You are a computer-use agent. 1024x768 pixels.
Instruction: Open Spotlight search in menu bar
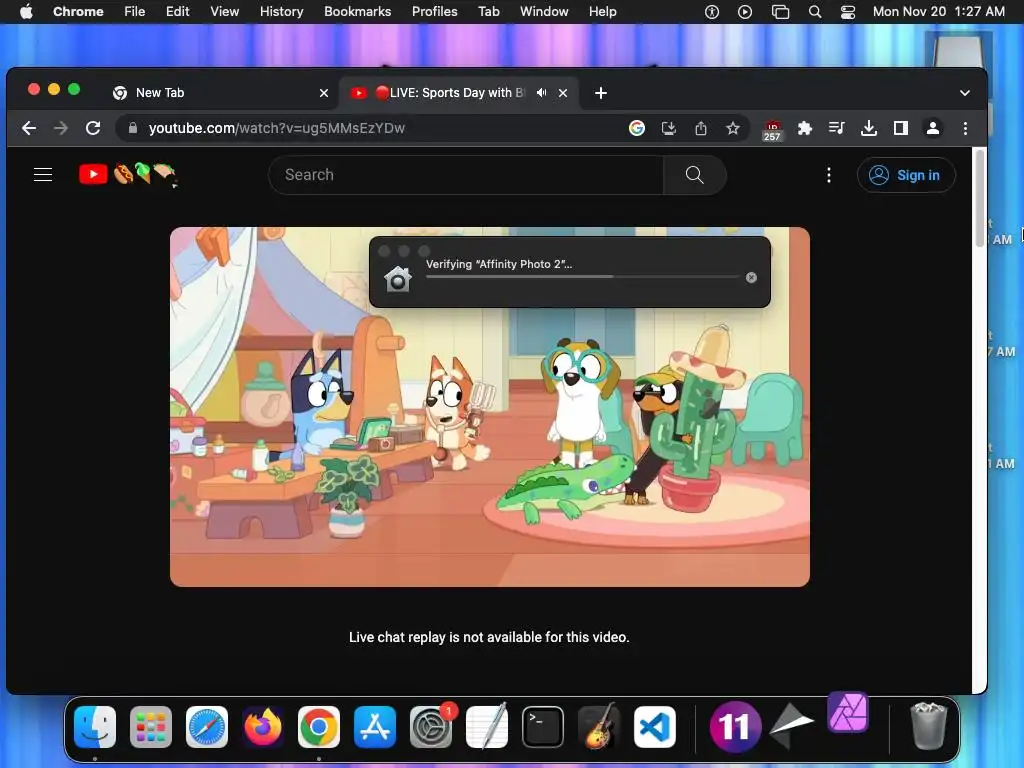click(814, 12)
